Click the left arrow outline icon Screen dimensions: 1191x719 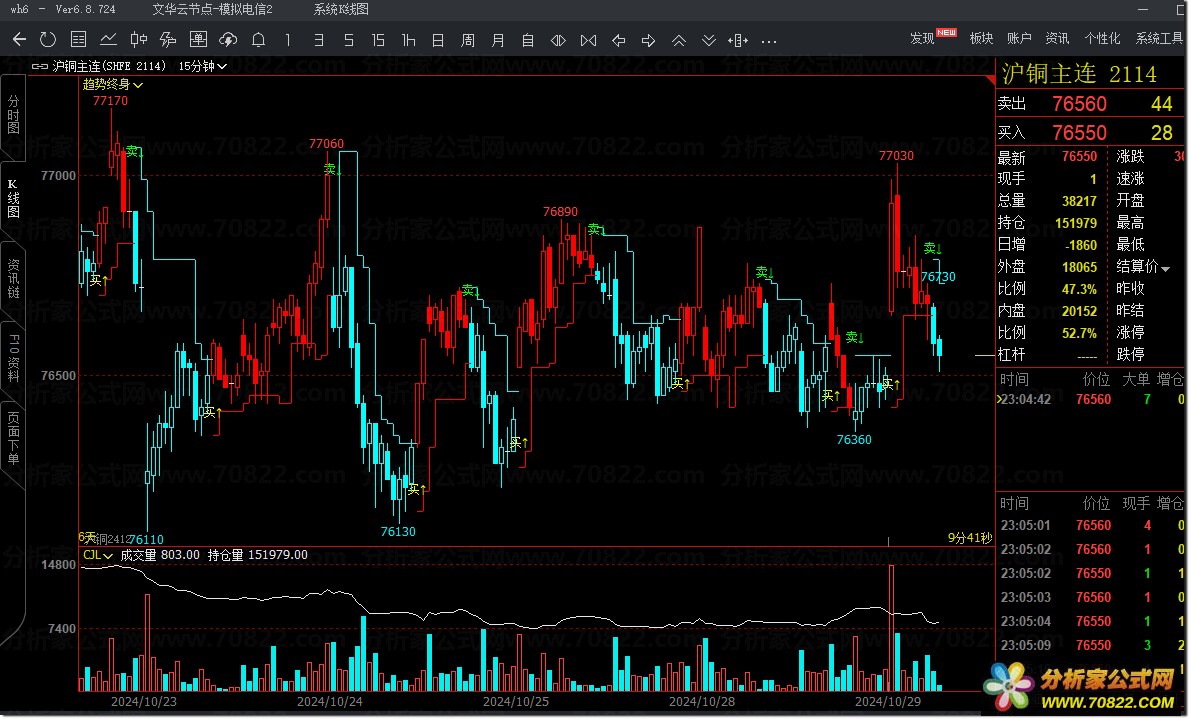tap(618, 39)
